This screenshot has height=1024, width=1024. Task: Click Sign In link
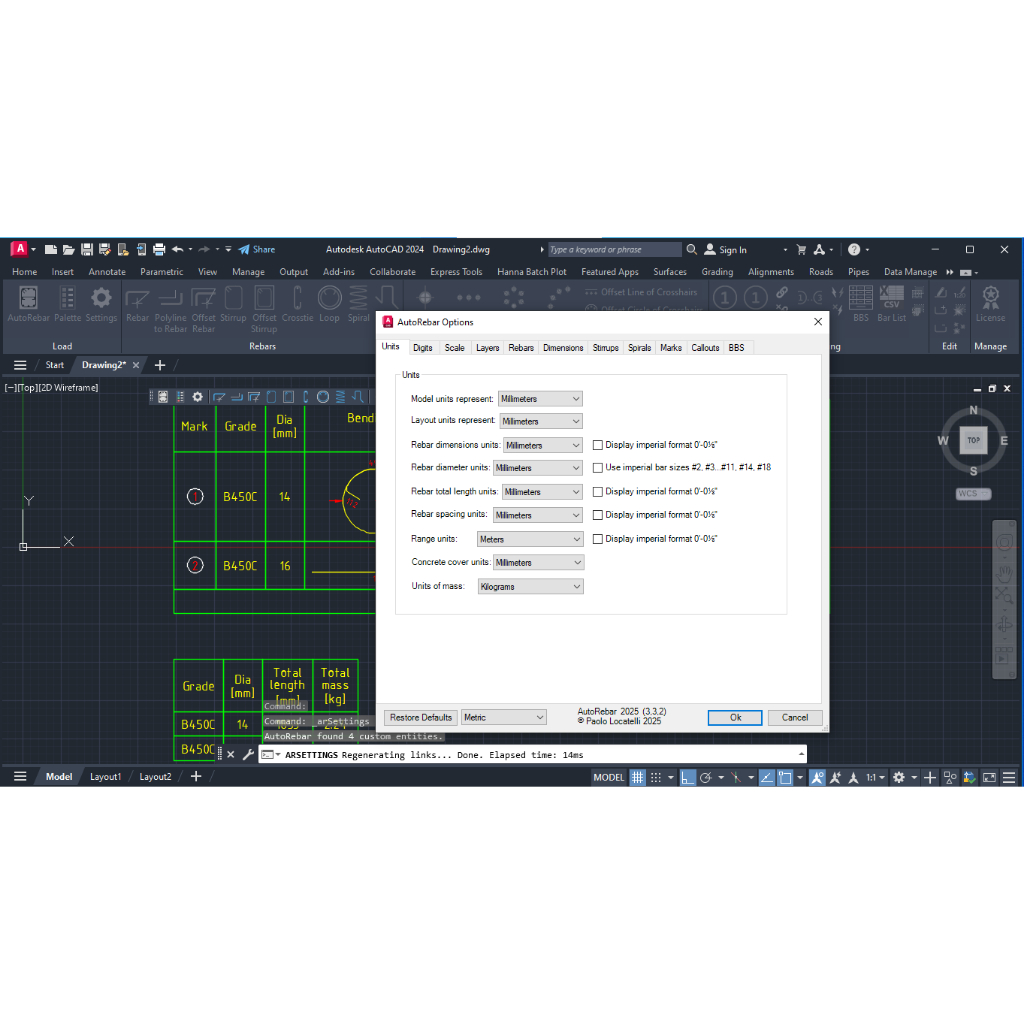[x=726, y=249]
